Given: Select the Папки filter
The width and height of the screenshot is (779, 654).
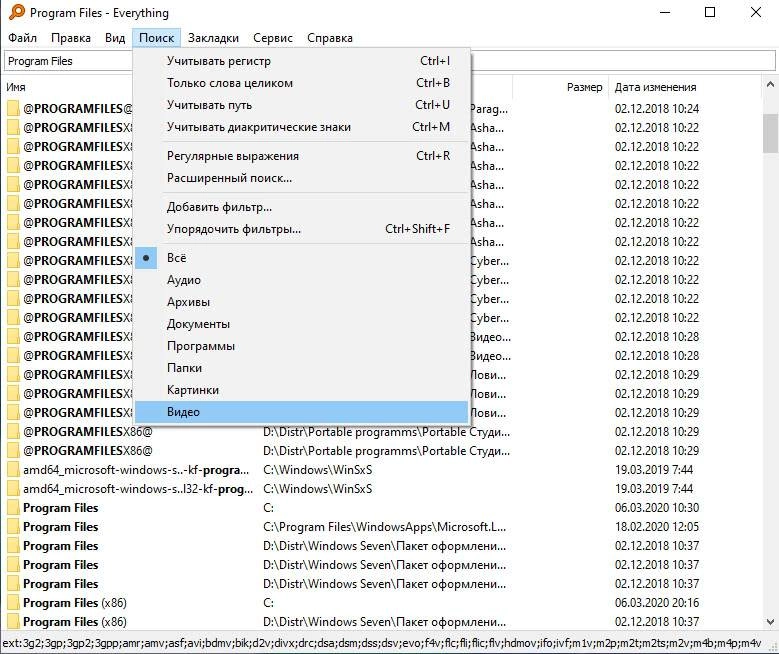Looking at the screenshot, I should coord(302,368).
